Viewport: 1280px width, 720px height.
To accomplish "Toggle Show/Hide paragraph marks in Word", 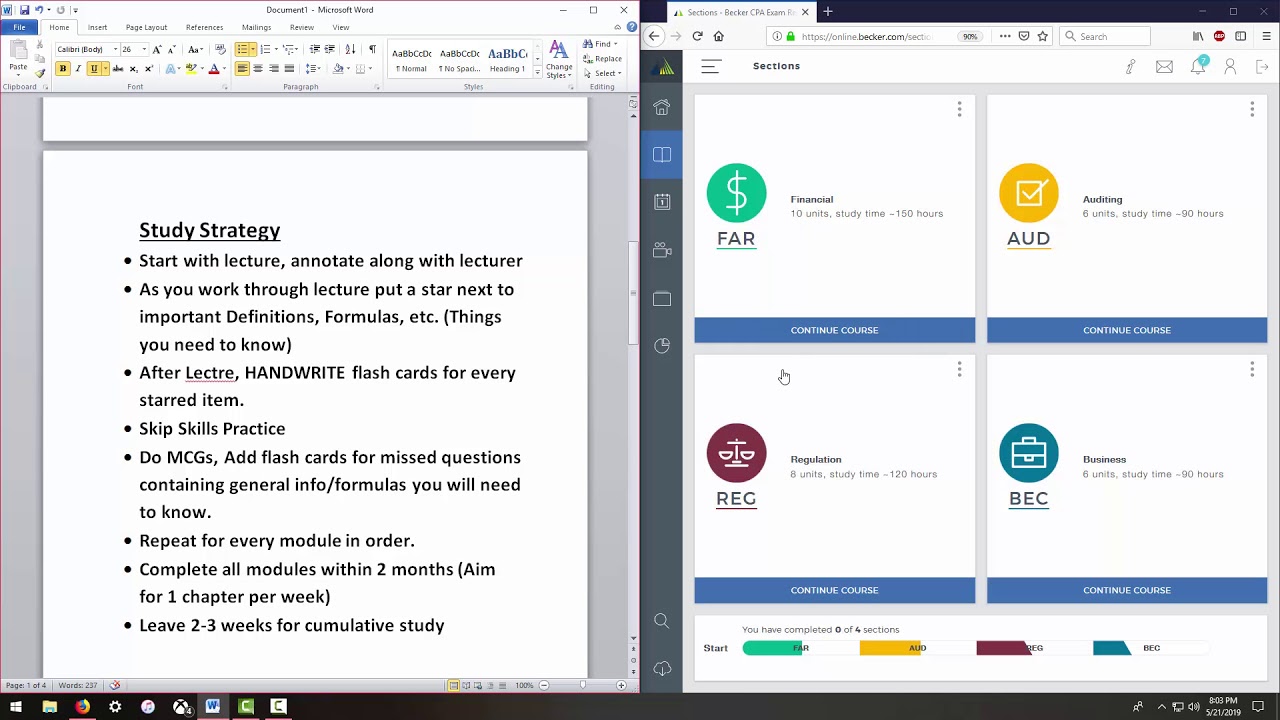I will pos(372,49).
